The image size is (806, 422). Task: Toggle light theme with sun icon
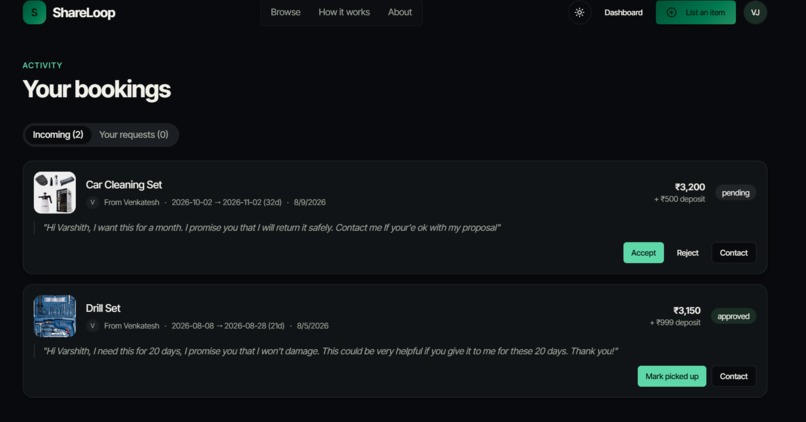point(579,12)
